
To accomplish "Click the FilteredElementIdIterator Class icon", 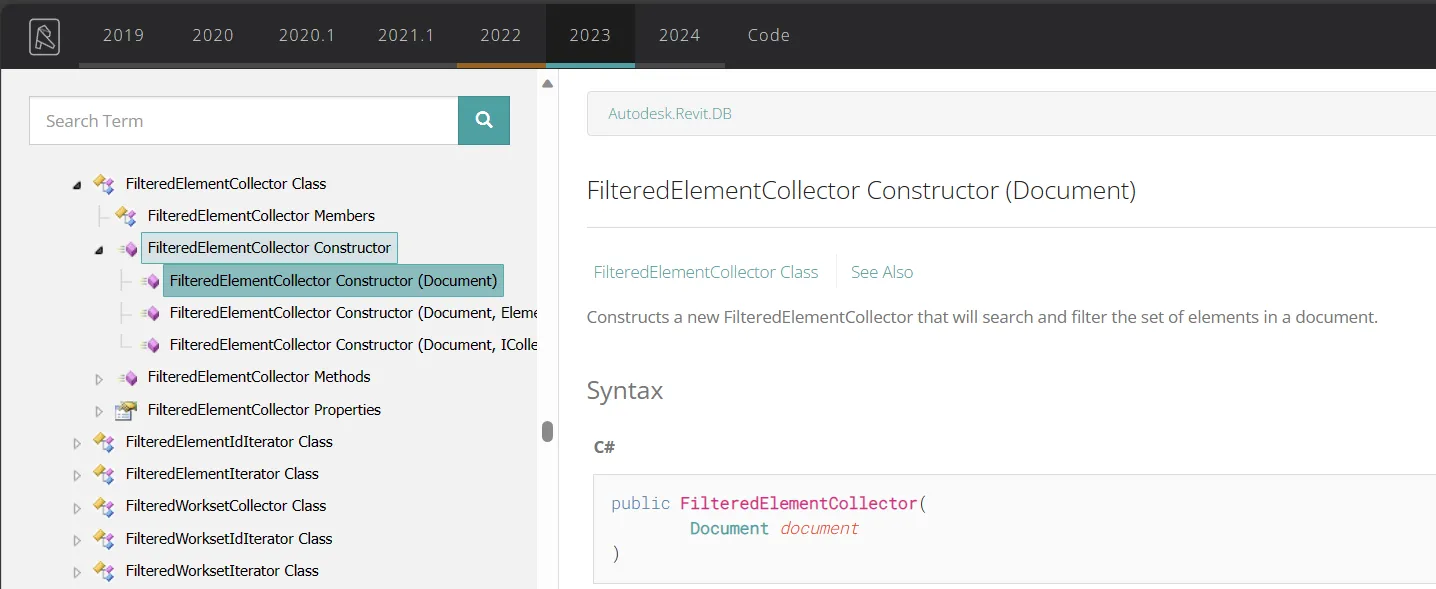I will point(104,442).
